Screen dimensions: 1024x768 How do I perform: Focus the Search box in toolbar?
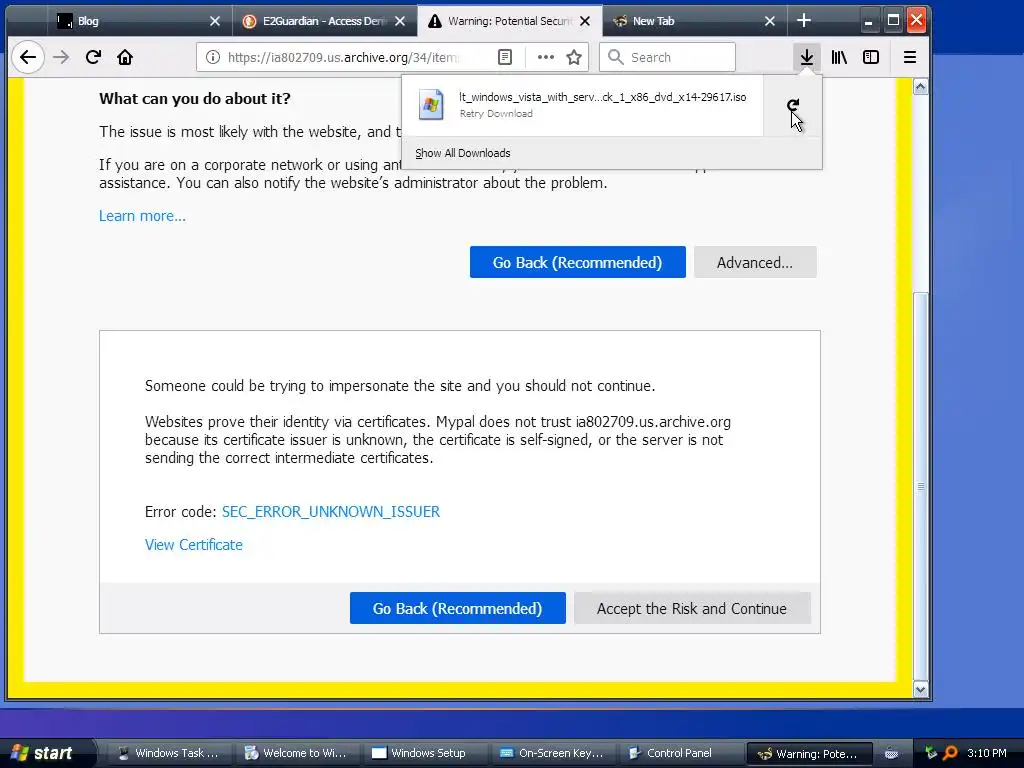pos(667,57)
